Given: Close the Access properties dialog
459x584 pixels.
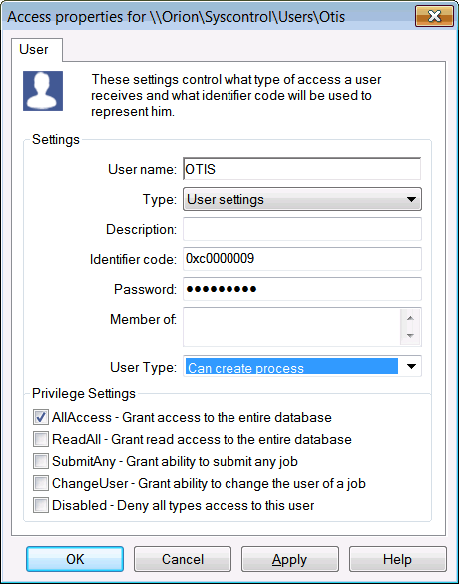Looking at the screenshot, I should tap(434, 16).
